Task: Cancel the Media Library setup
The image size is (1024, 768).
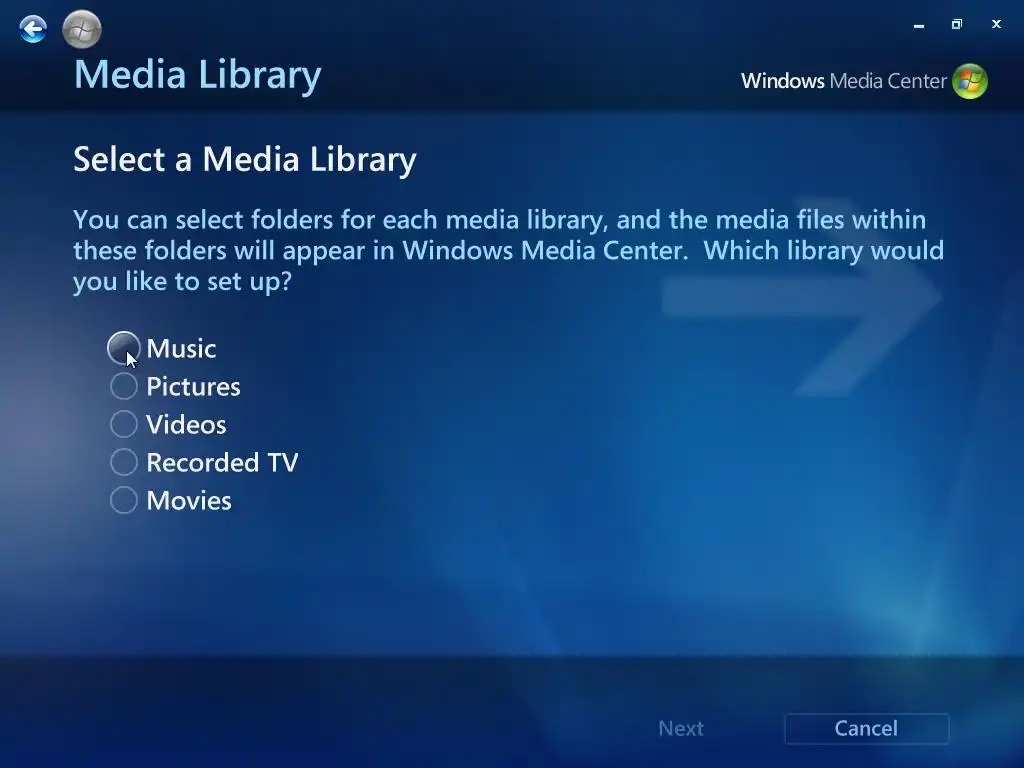Action: [866, 728]
